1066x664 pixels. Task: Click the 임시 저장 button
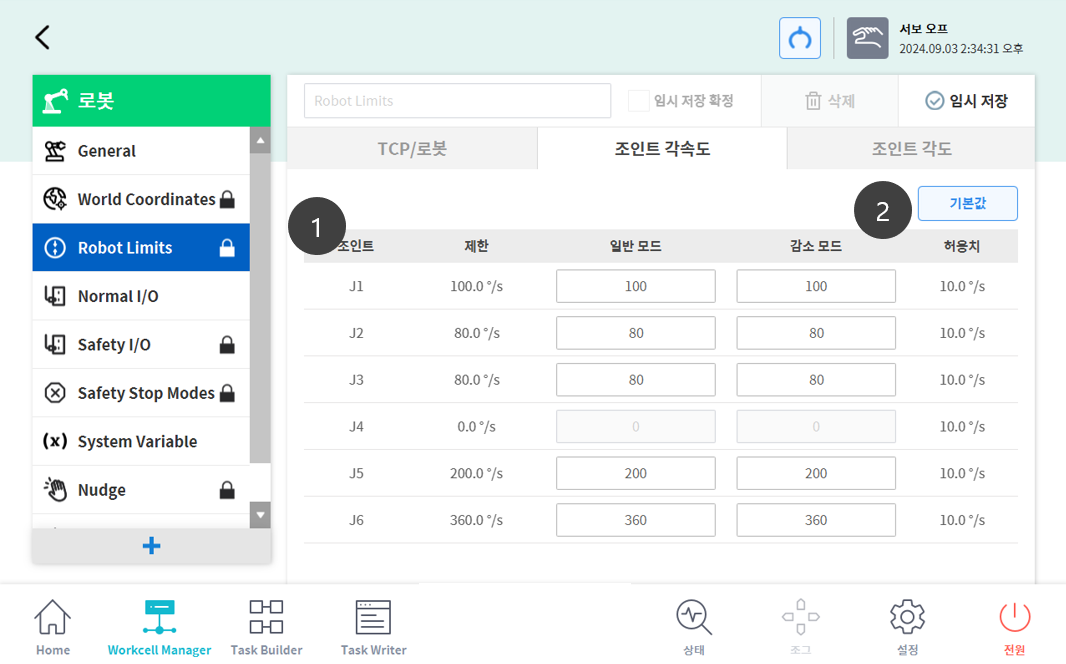966,101
